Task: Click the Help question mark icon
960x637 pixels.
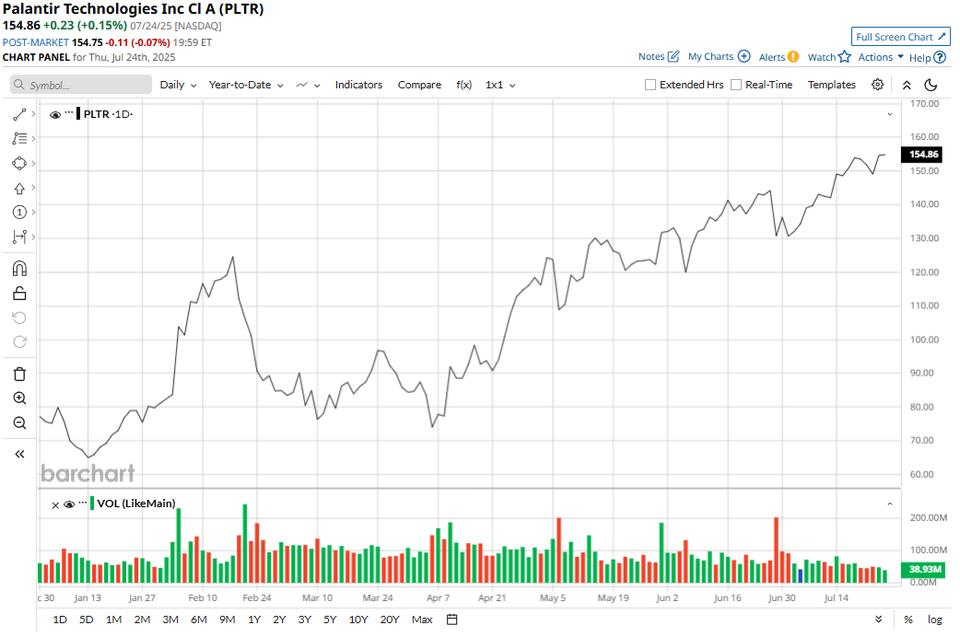Action: 940,58
